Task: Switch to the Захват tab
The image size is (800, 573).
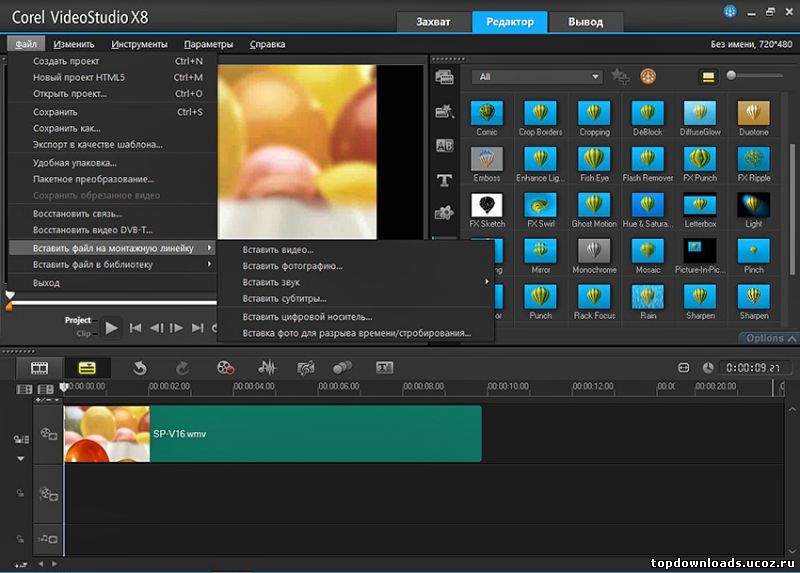Action: pyautogui.click(x=433, y=22)
